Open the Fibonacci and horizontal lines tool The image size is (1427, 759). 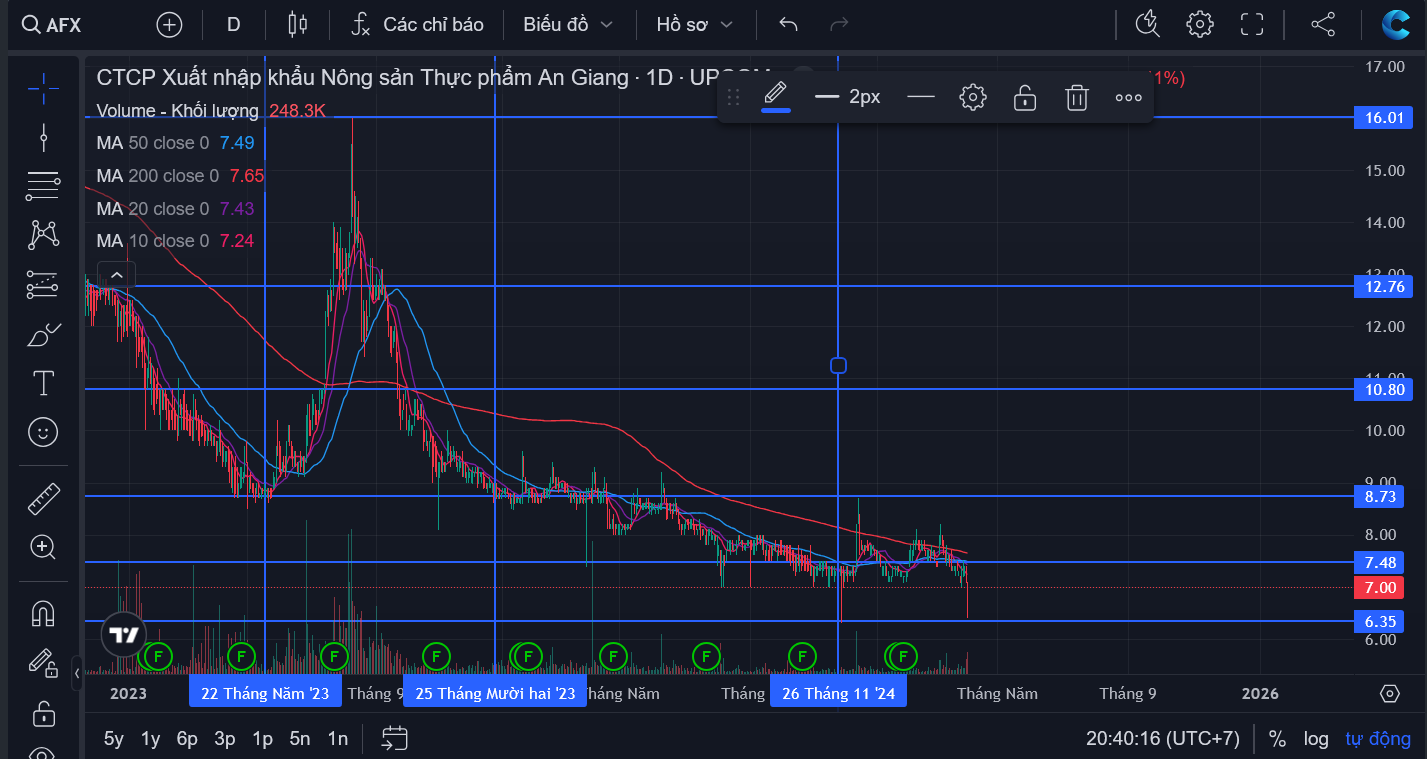pos(43,185)
